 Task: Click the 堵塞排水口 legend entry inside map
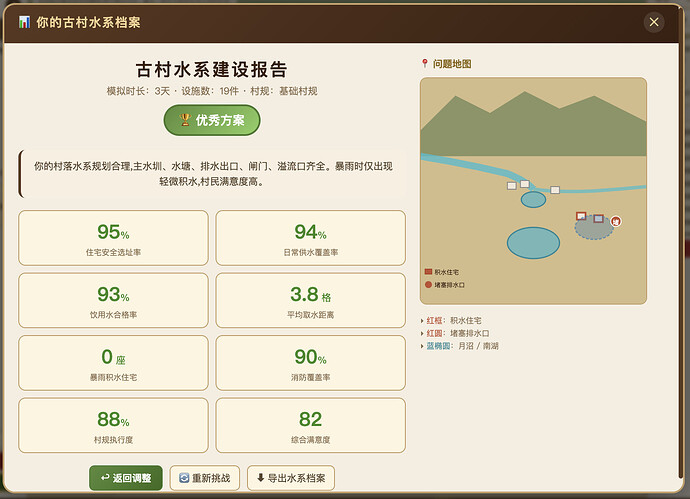(444, 285)
